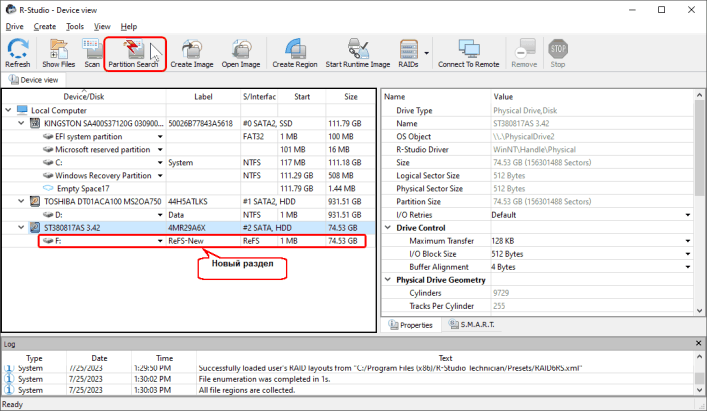Screen dimensions: 707x411
Task: Close the Log panel
Action: (698, 343)
